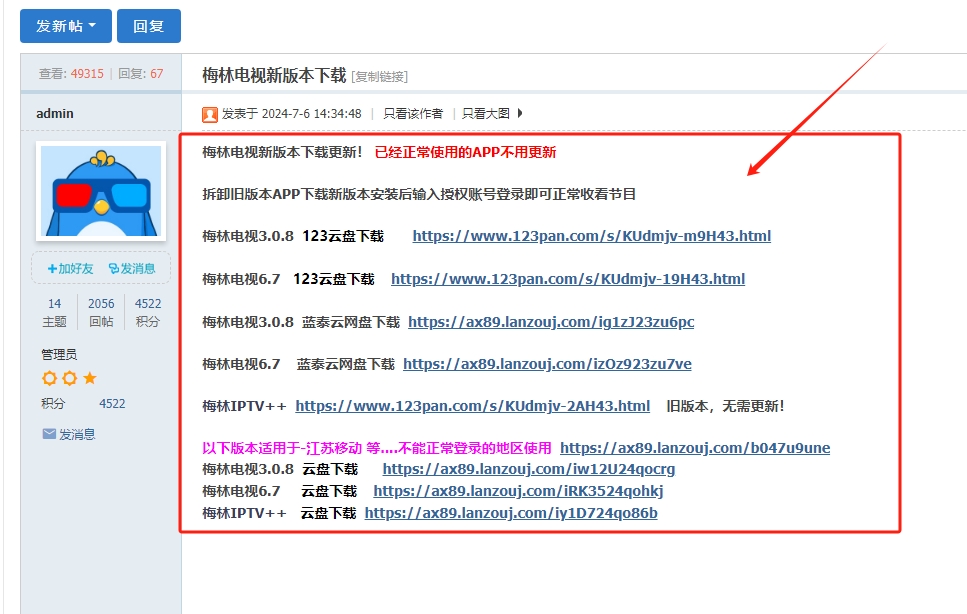Screen dimensions: 967x614
Task: Open 123pan link KUdmjv-2AH43 for 梅林IPTV++
Action: pos(472,406)
